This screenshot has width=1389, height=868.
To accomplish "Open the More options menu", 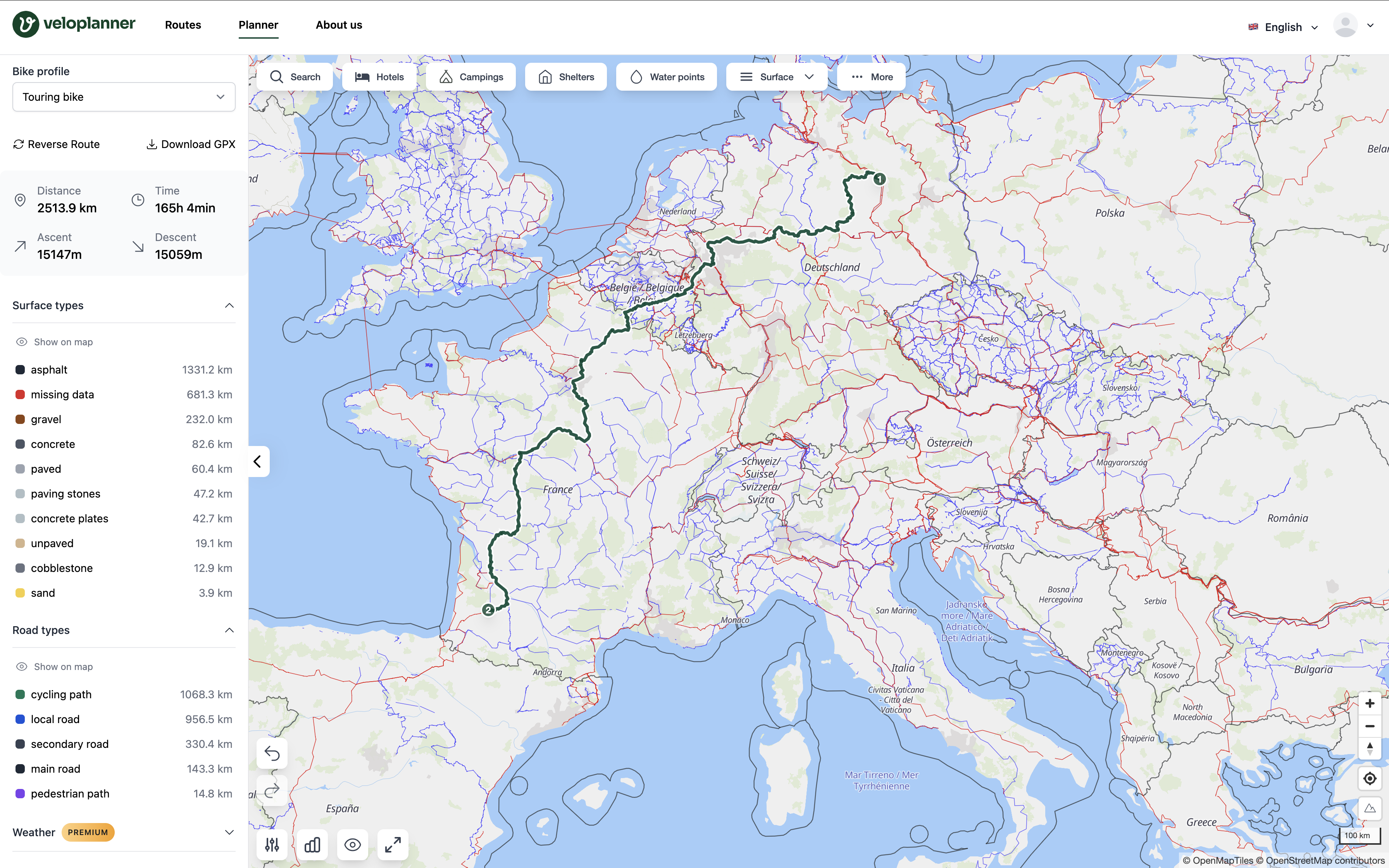I will click(871, 77).
